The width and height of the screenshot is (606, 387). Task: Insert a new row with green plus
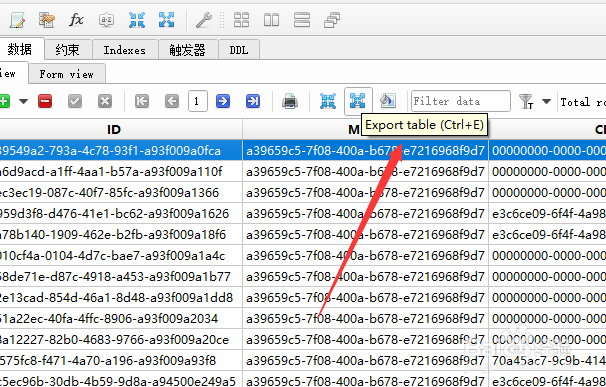pyautogui.click(x=4, y=102)
